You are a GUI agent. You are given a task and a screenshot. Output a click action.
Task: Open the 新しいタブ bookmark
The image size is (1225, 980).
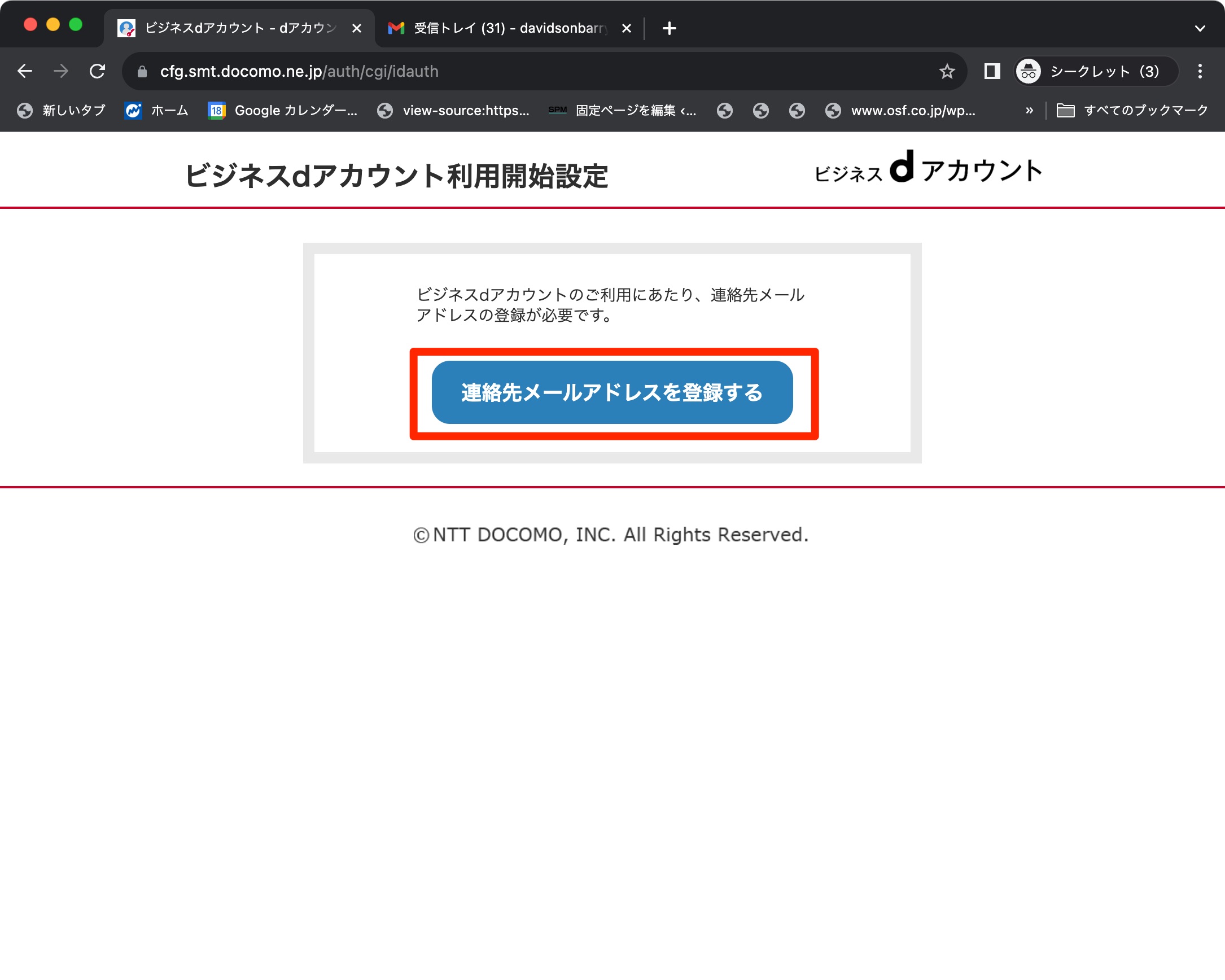coord(62,110)
